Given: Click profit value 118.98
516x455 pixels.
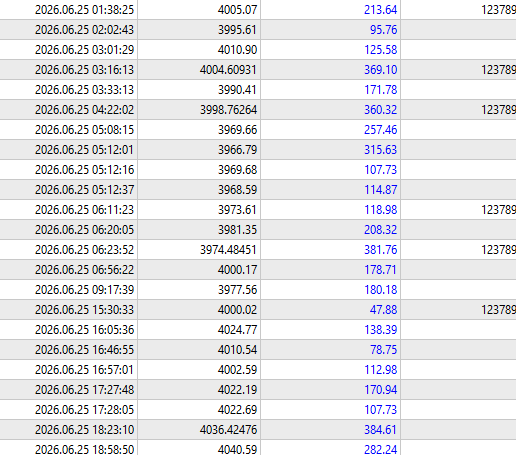Looking at the screenshot, I should coord(380,210).
